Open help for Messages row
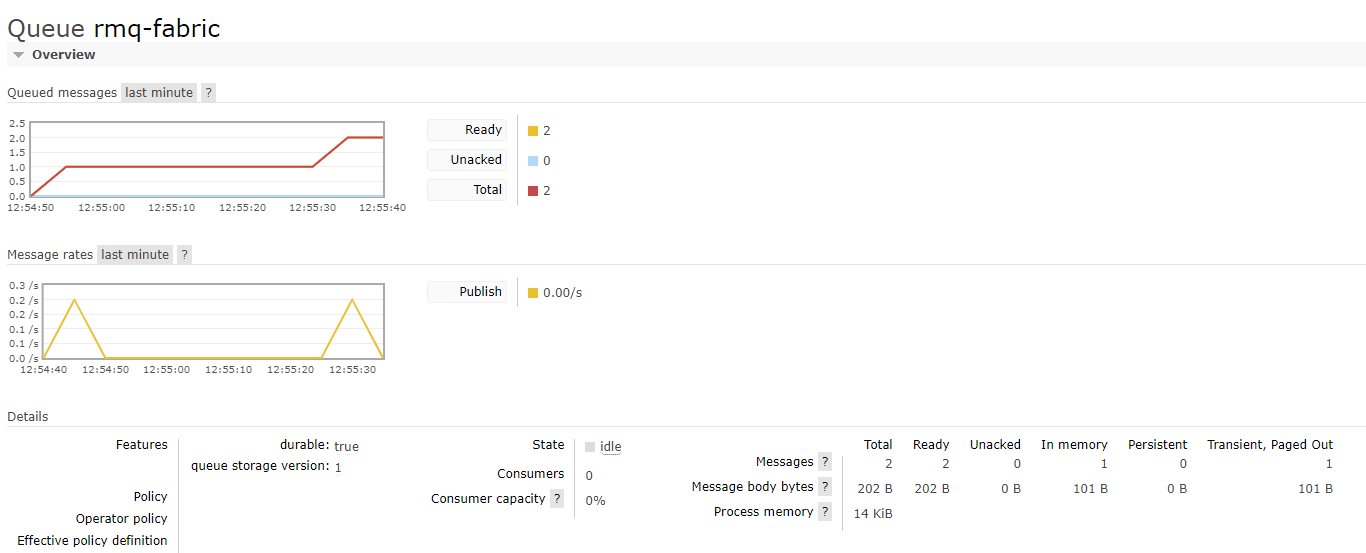The width and height of the screenshot is (1366, 553). 824,461
